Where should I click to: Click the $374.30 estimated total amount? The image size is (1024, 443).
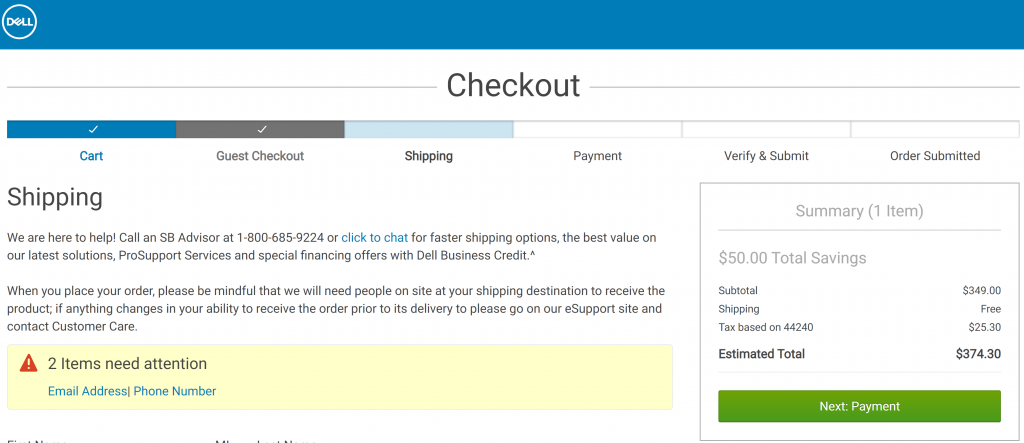[978, 354]
